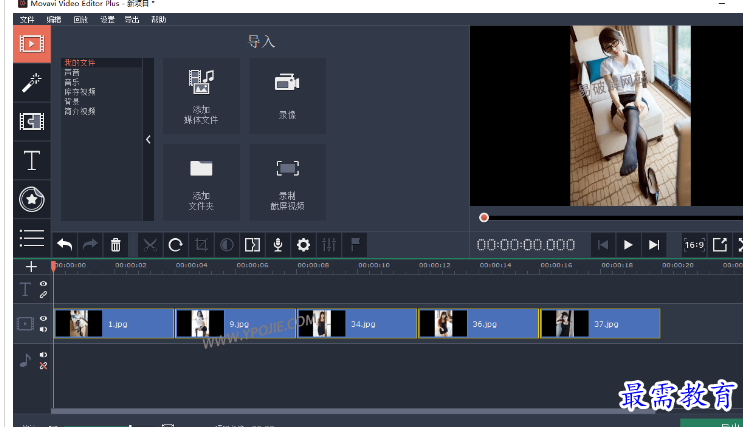Select the 37.jpg clip on the timeline
743x427 pixels.
pos(600,324)
